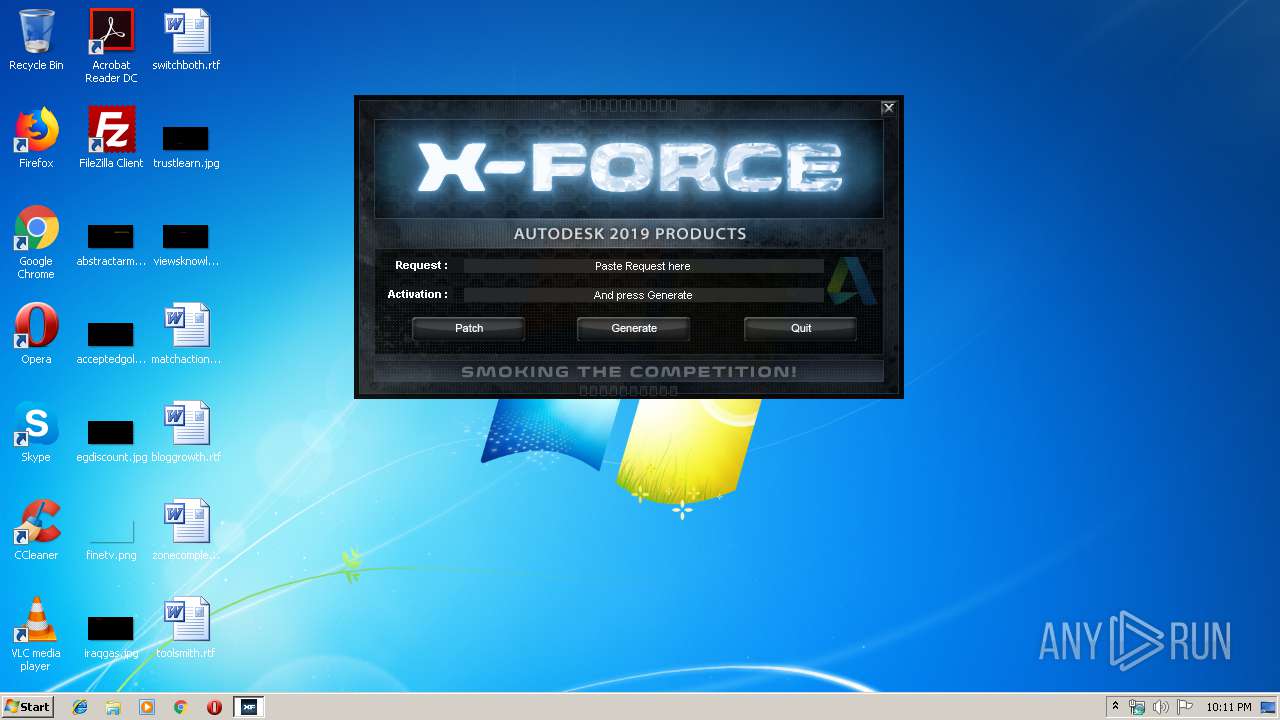Select the viewsknowl file icon
The image size is (1280, 720).
pos(186,244)
